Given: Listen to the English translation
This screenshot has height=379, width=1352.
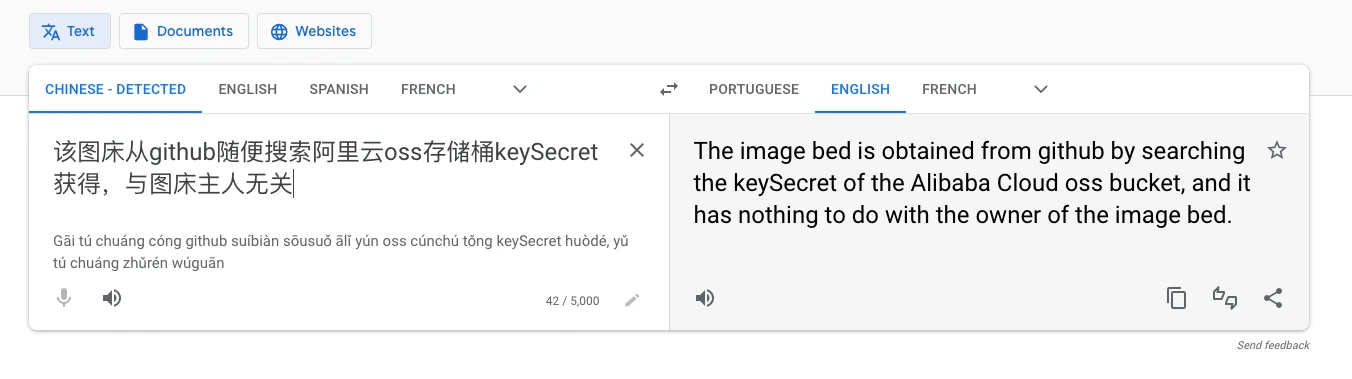Looking at the screenshot, I should (705, 298).
